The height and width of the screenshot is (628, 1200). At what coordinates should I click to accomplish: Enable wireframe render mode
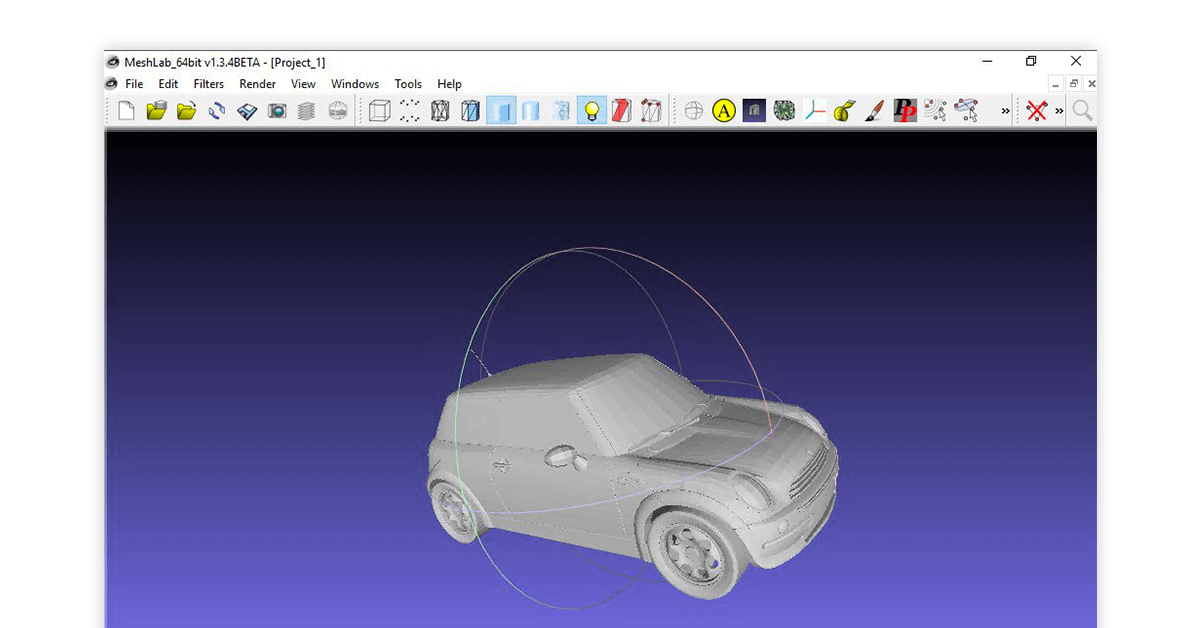coord(440,111)
